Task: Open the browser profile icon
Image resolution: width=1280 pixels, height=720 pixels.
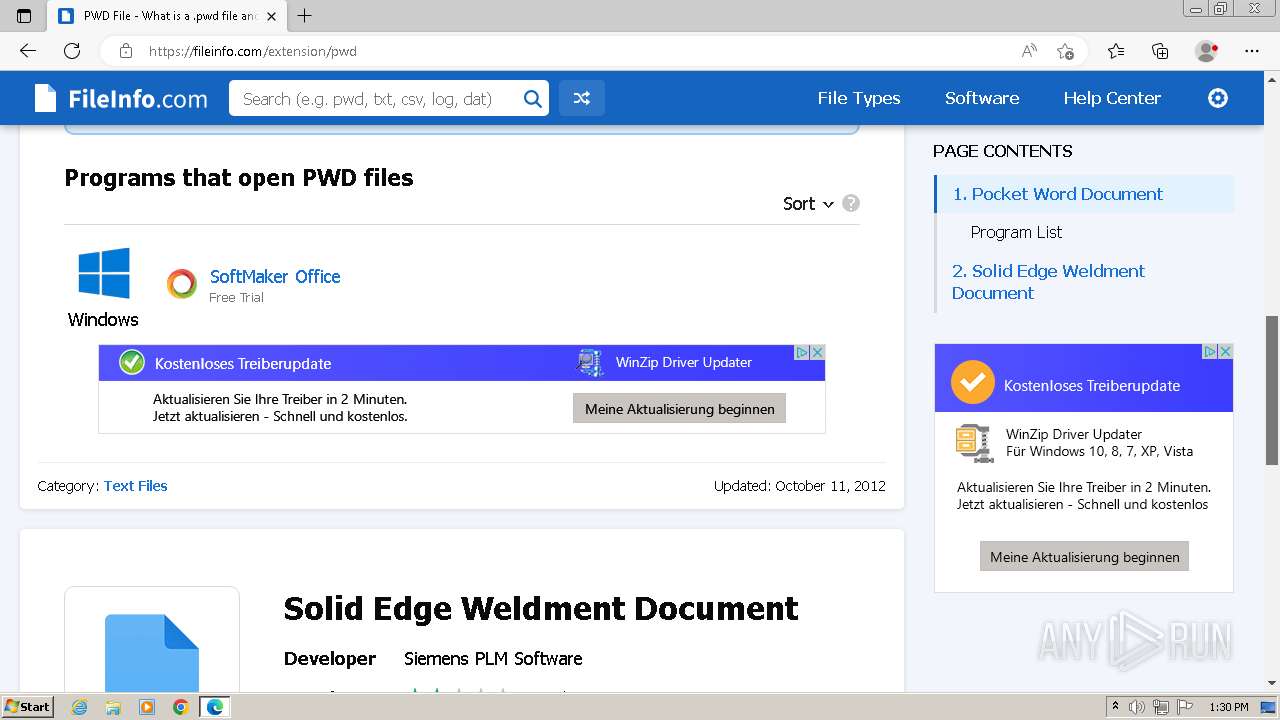Action: [1206, 51]
